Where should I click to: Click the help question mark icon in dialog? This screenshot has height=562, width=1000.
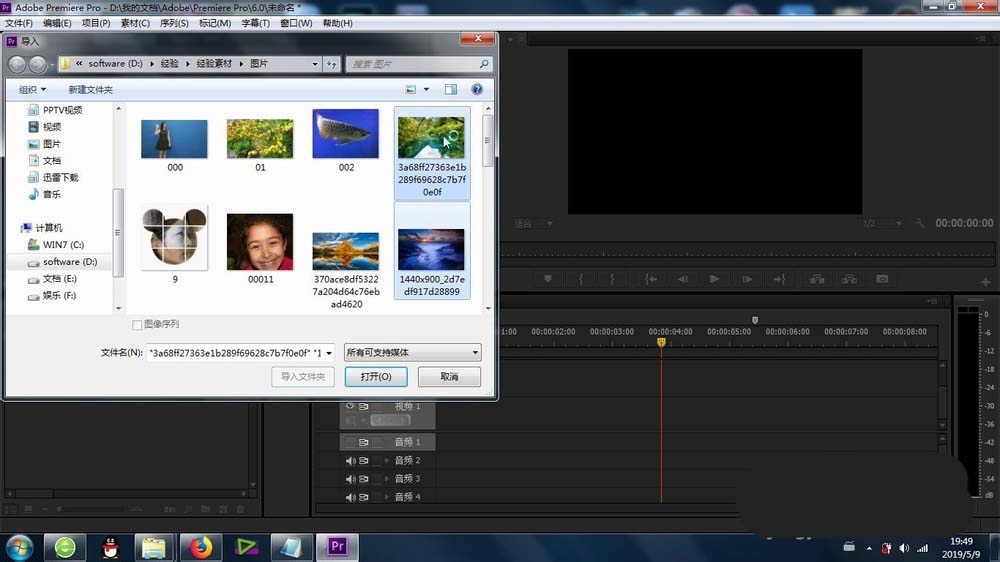477,89
